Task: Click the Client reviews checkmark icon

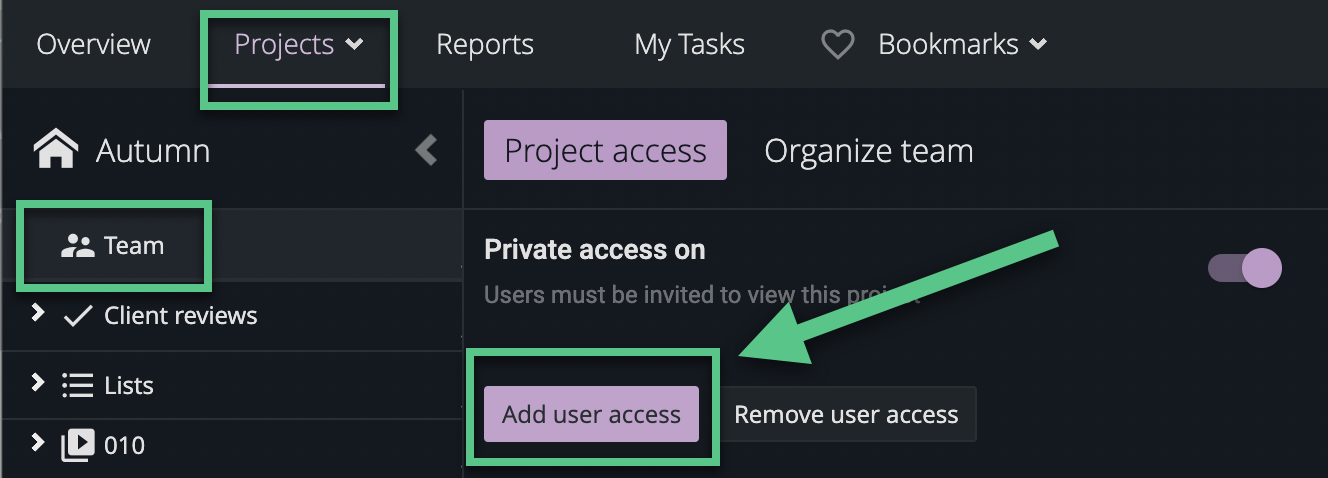Action: [x=77, y=317]
